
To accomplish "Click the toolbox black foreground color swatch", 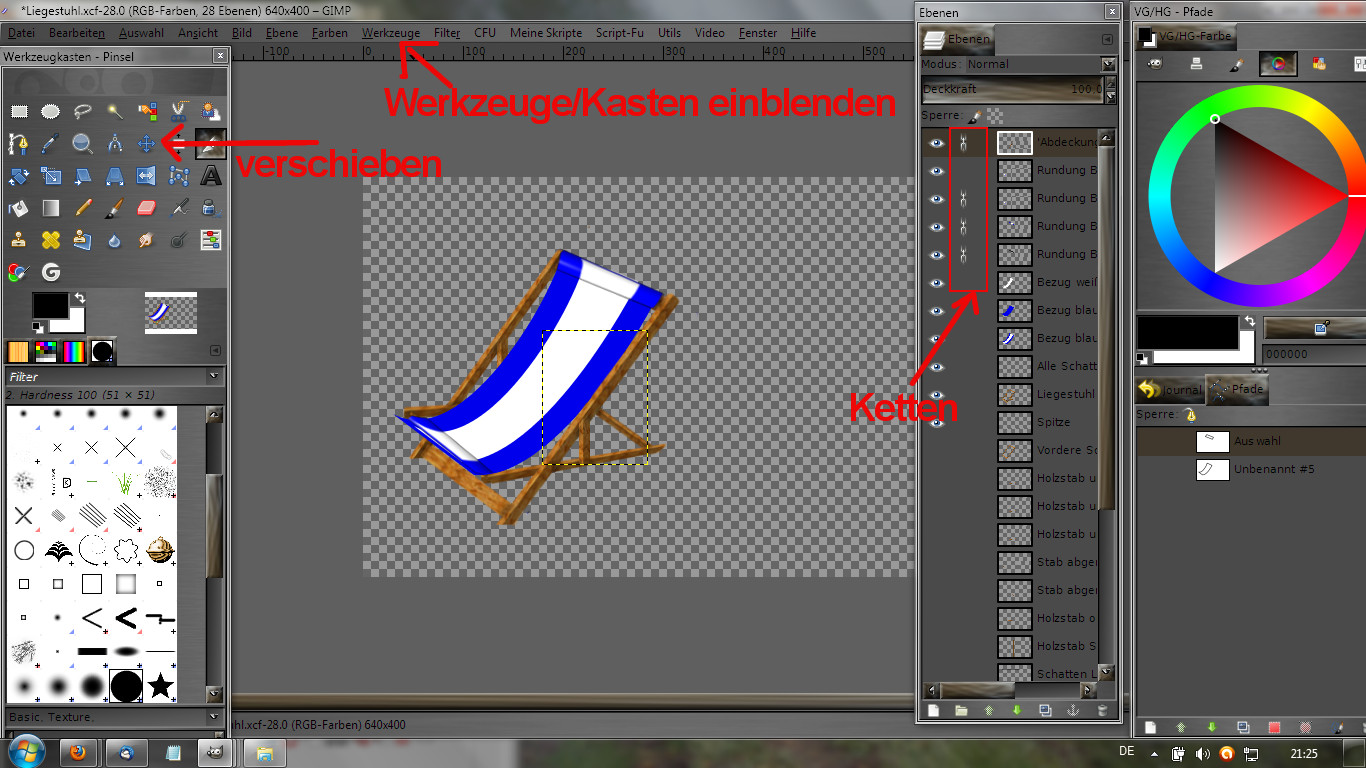I will [x=50, y=306].
